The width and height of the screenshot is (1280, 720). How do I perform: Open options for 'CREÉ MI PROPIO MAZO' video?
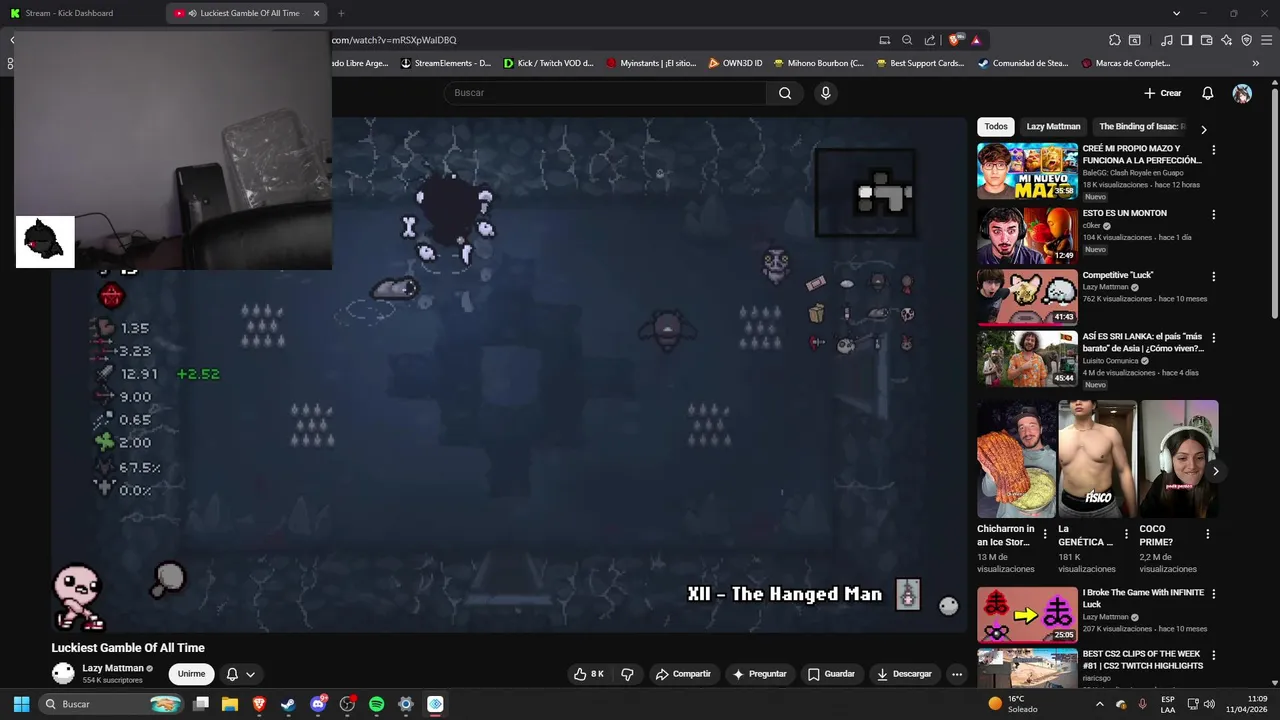(1214, 150)
